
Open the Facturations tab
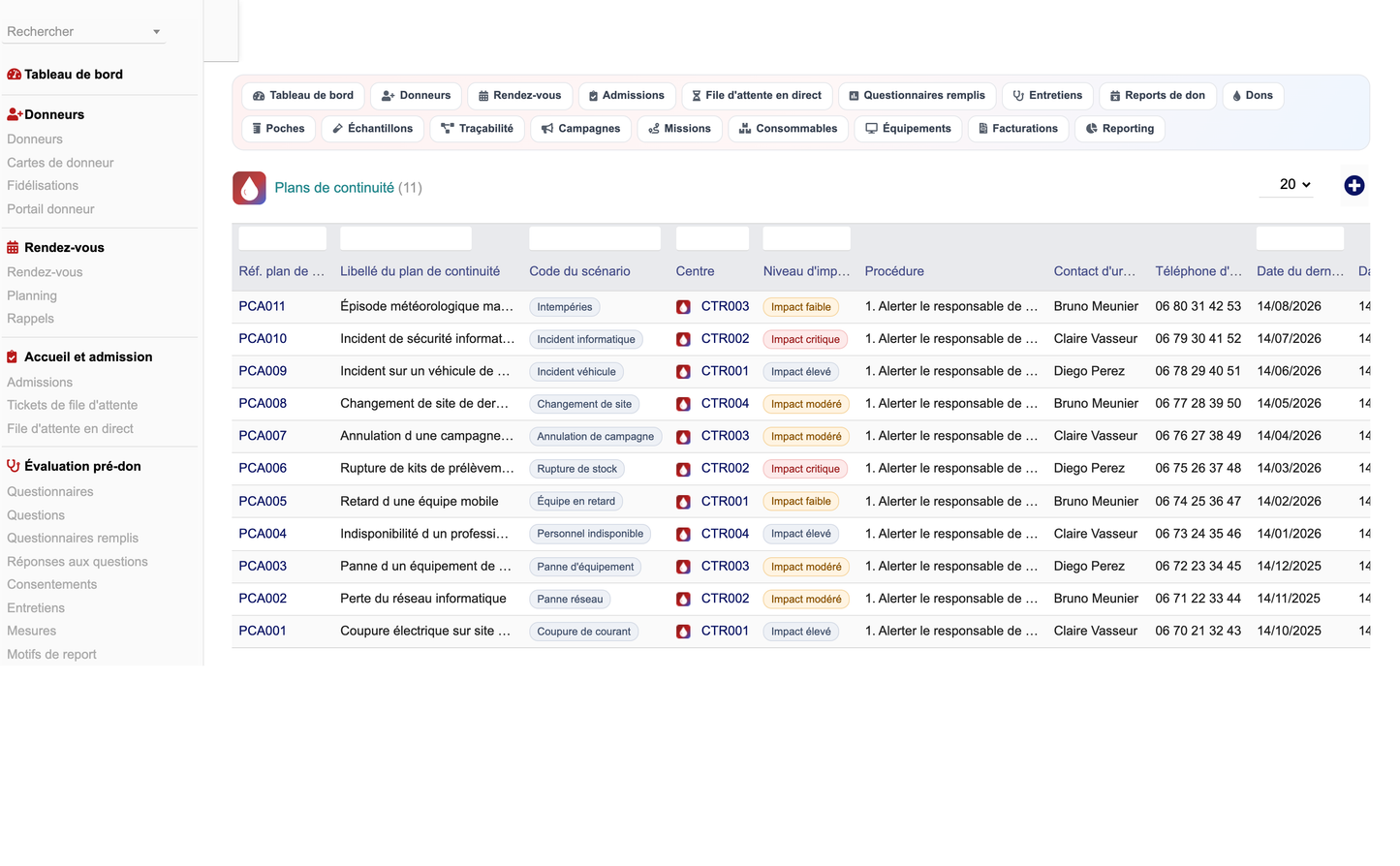click(x=1017, y=129)
